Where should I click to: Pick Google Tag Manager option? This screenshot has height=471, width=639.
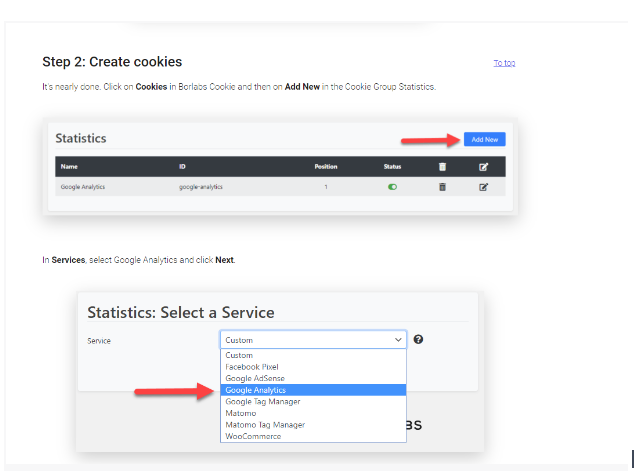(x=313, y=402)
